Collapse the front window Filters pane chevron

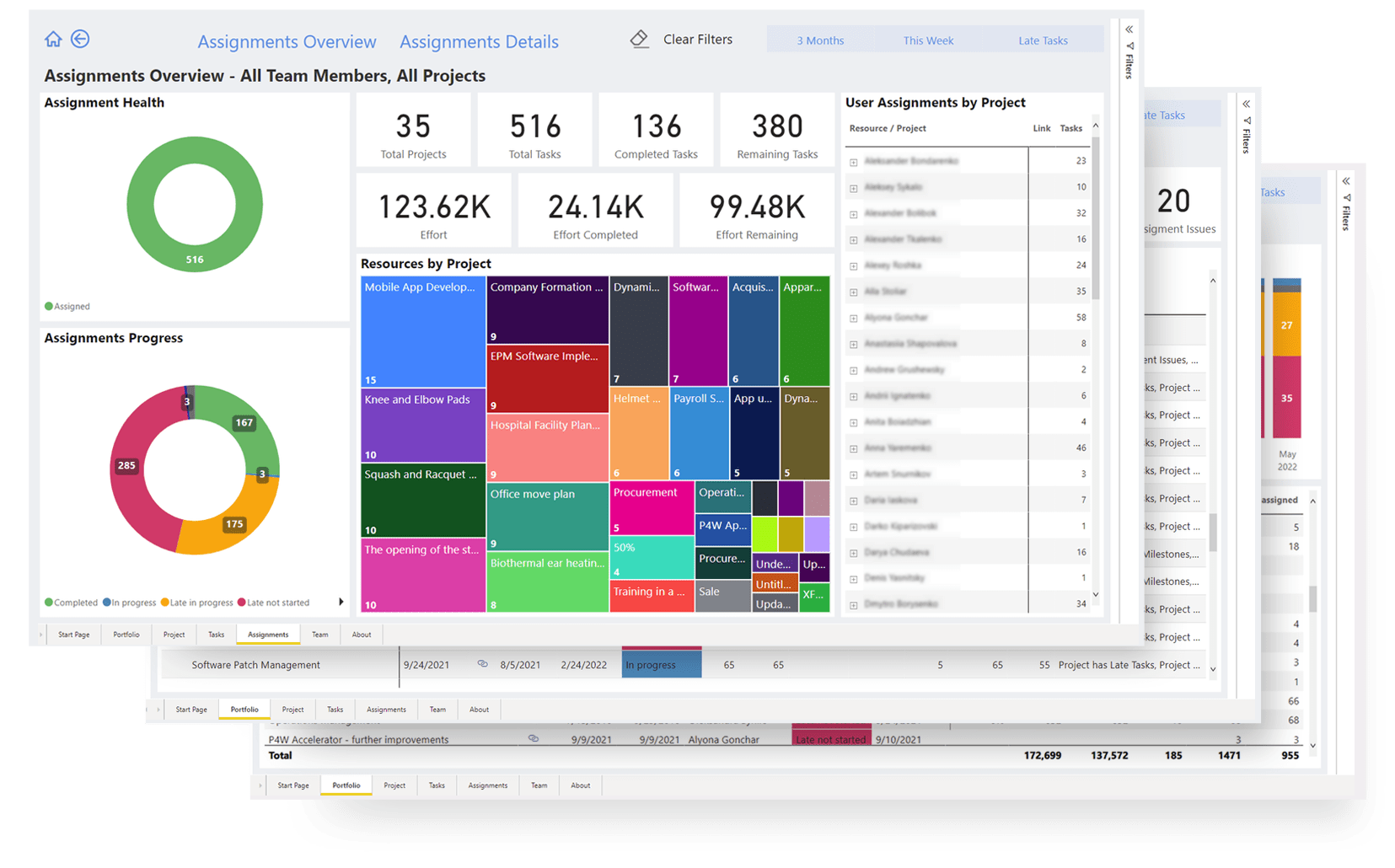[1129, 29]
